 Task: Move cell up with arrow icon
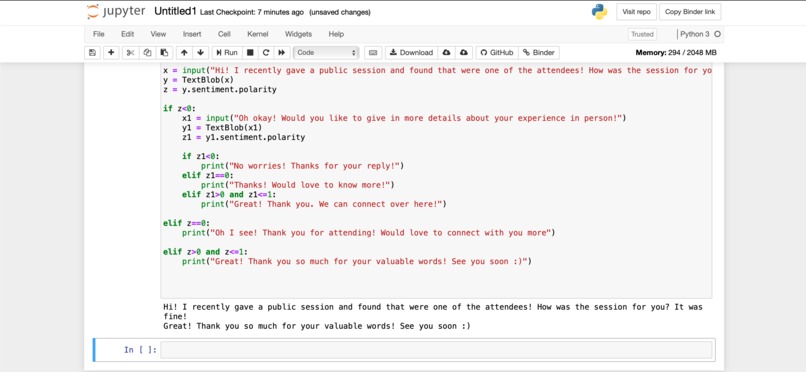click(x=184, y=52)
